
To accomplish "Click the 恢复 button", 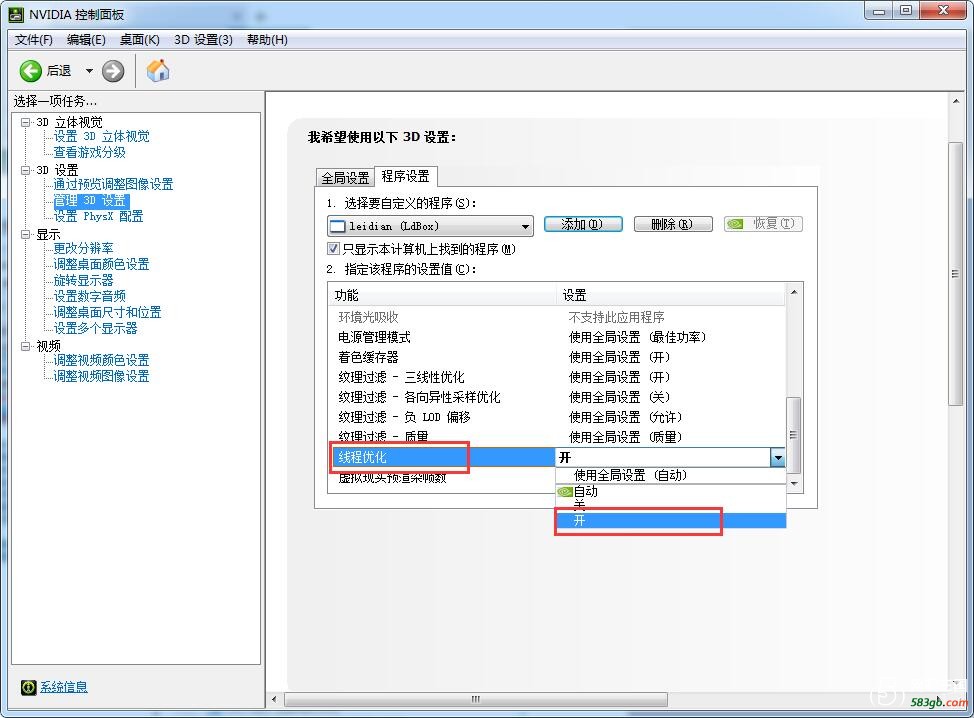I will click(x=763, y=224).
